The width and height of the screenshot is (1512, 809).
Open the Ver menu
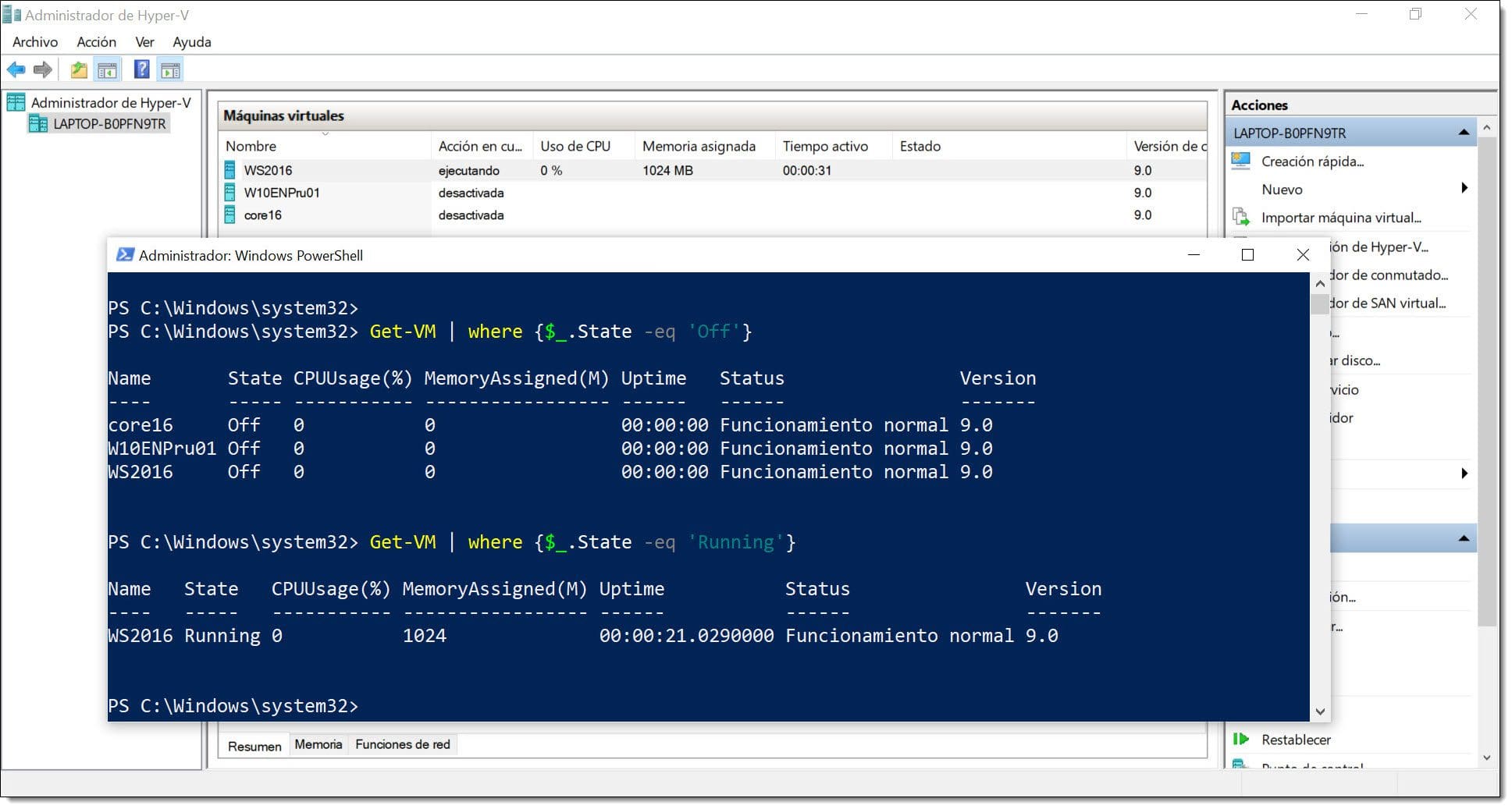144,42
